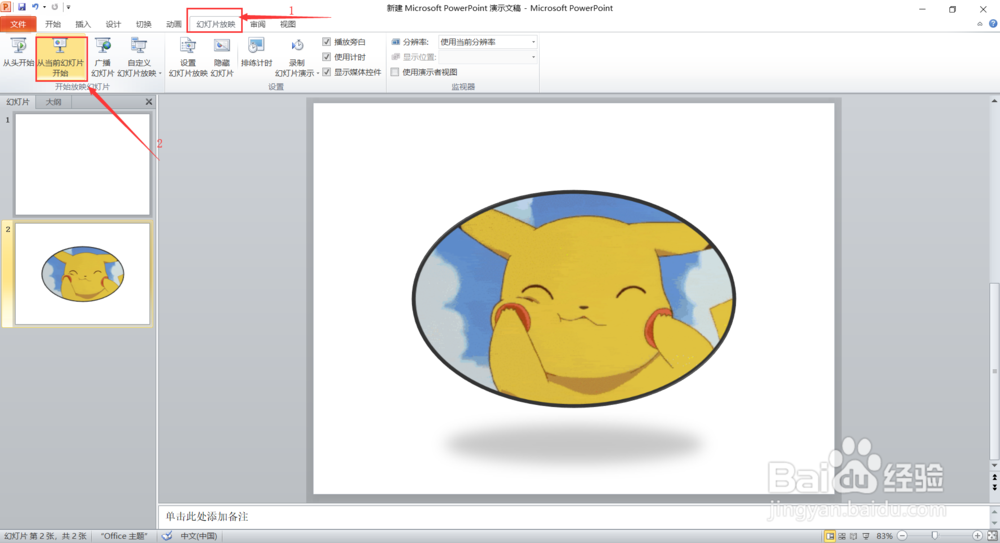Screen dimensions: 1000x543
Task: Switch to 审阅 review tab
Action: tap(258, 24)
